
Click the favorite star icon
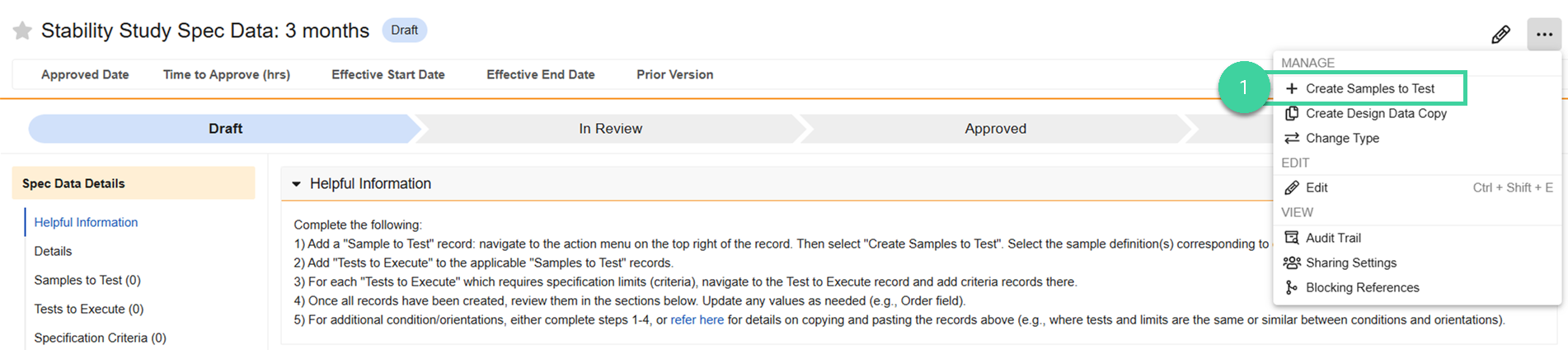click(22, 31)
